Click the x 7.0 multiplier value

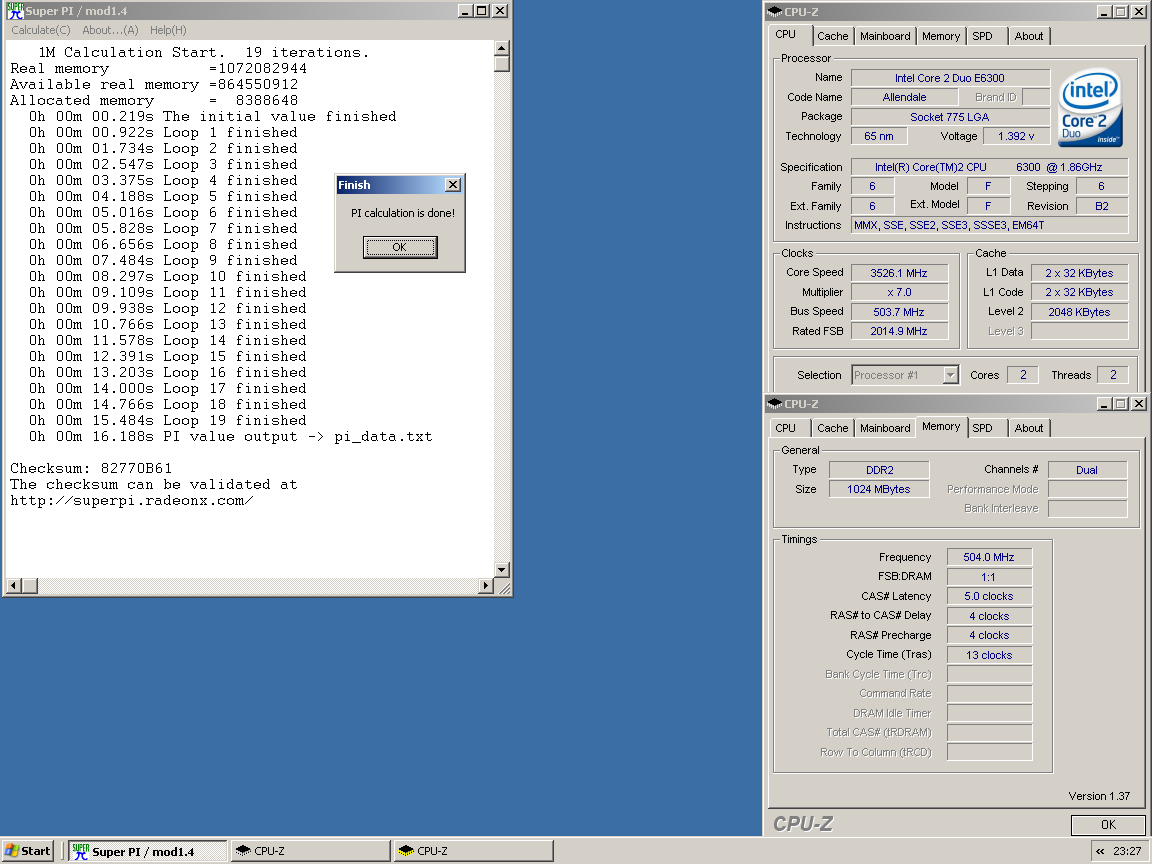(899, 292)
